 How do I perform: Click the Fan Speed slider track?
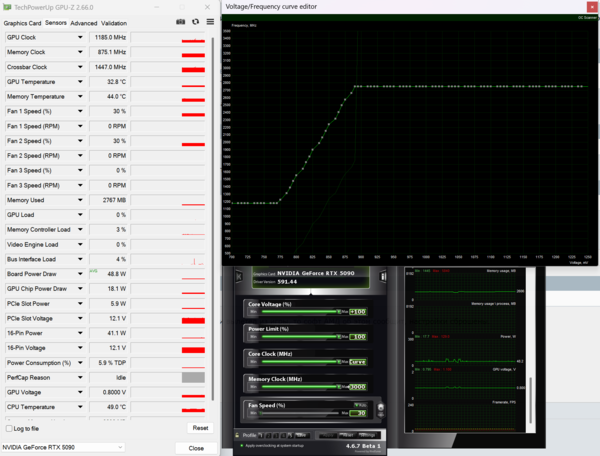pyautogui.click(x=299, y=413)
